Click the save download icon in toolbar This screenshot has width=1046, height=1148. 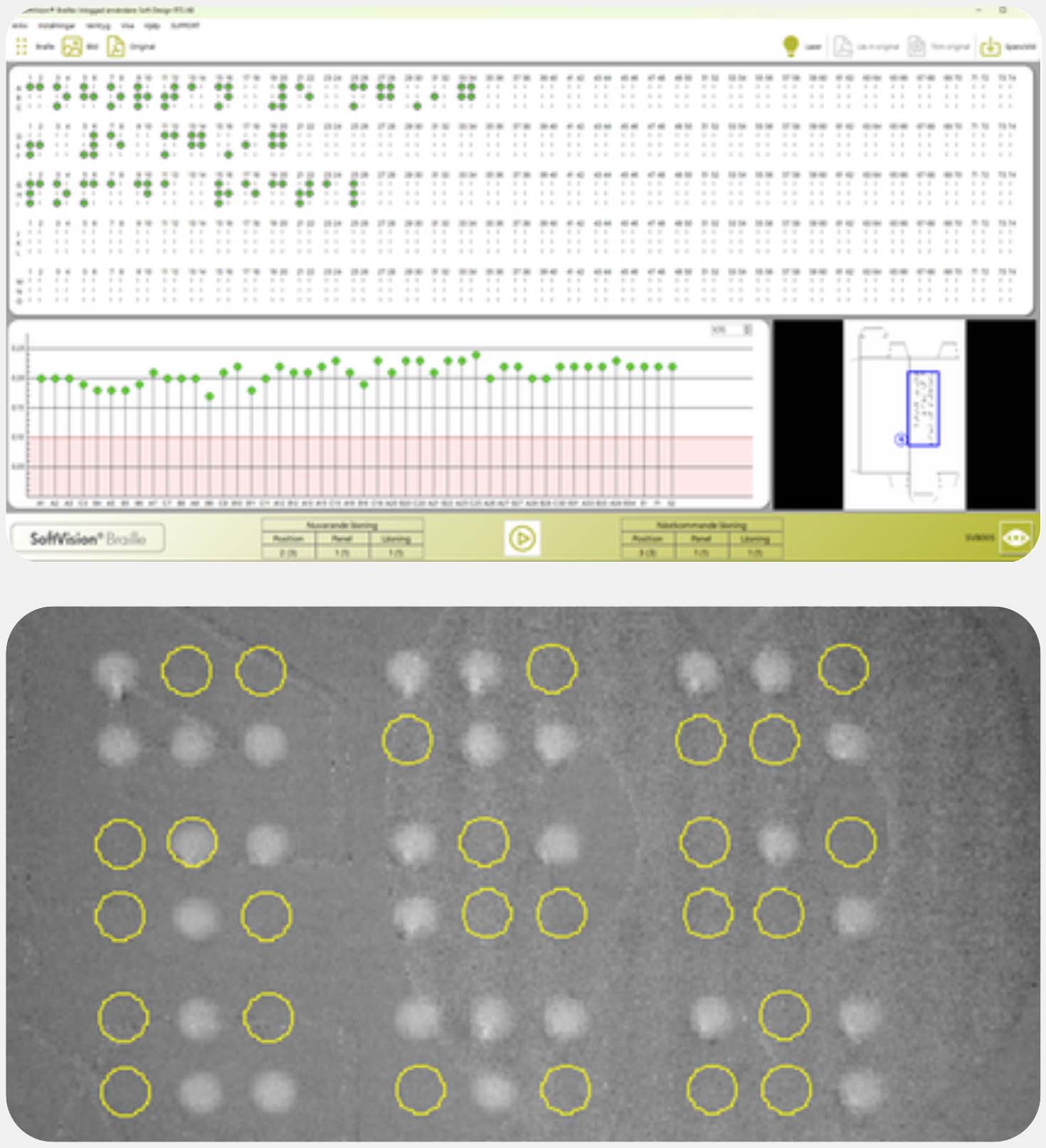pyautogui.click(x=990, y=47)
